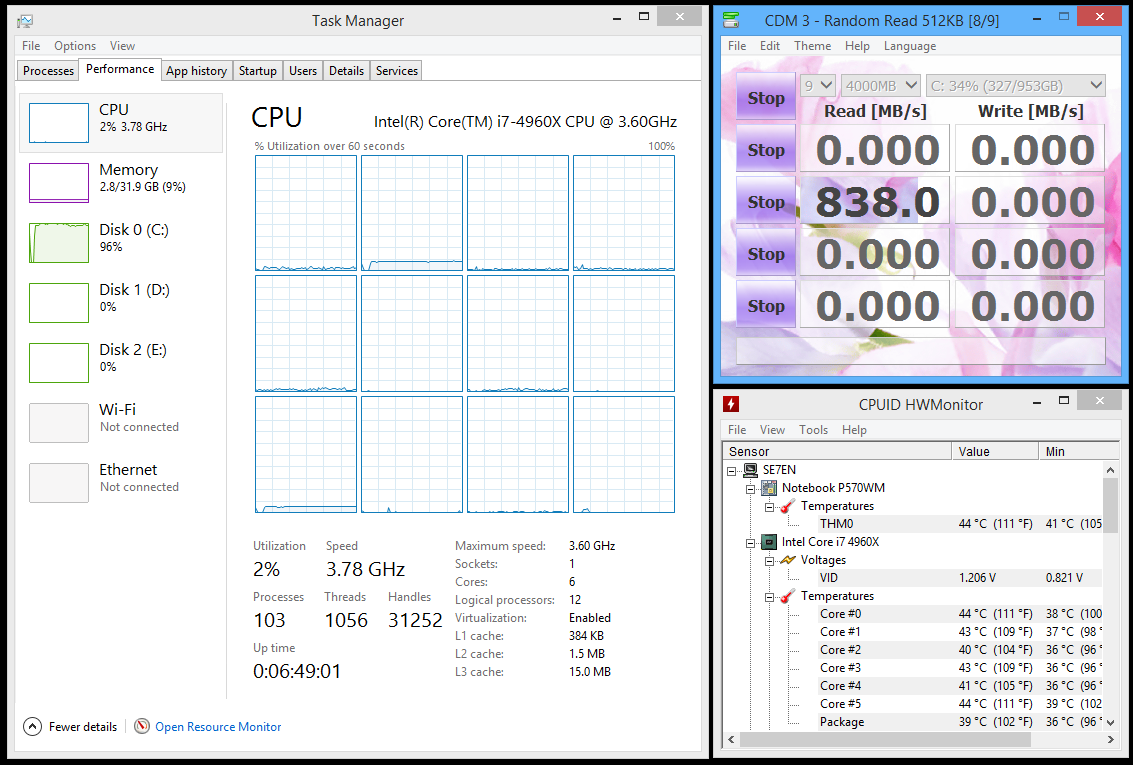This screenshot has height=765, width=1133.
Task: Select the THM0 temperature row
Action: coord(960,524)
